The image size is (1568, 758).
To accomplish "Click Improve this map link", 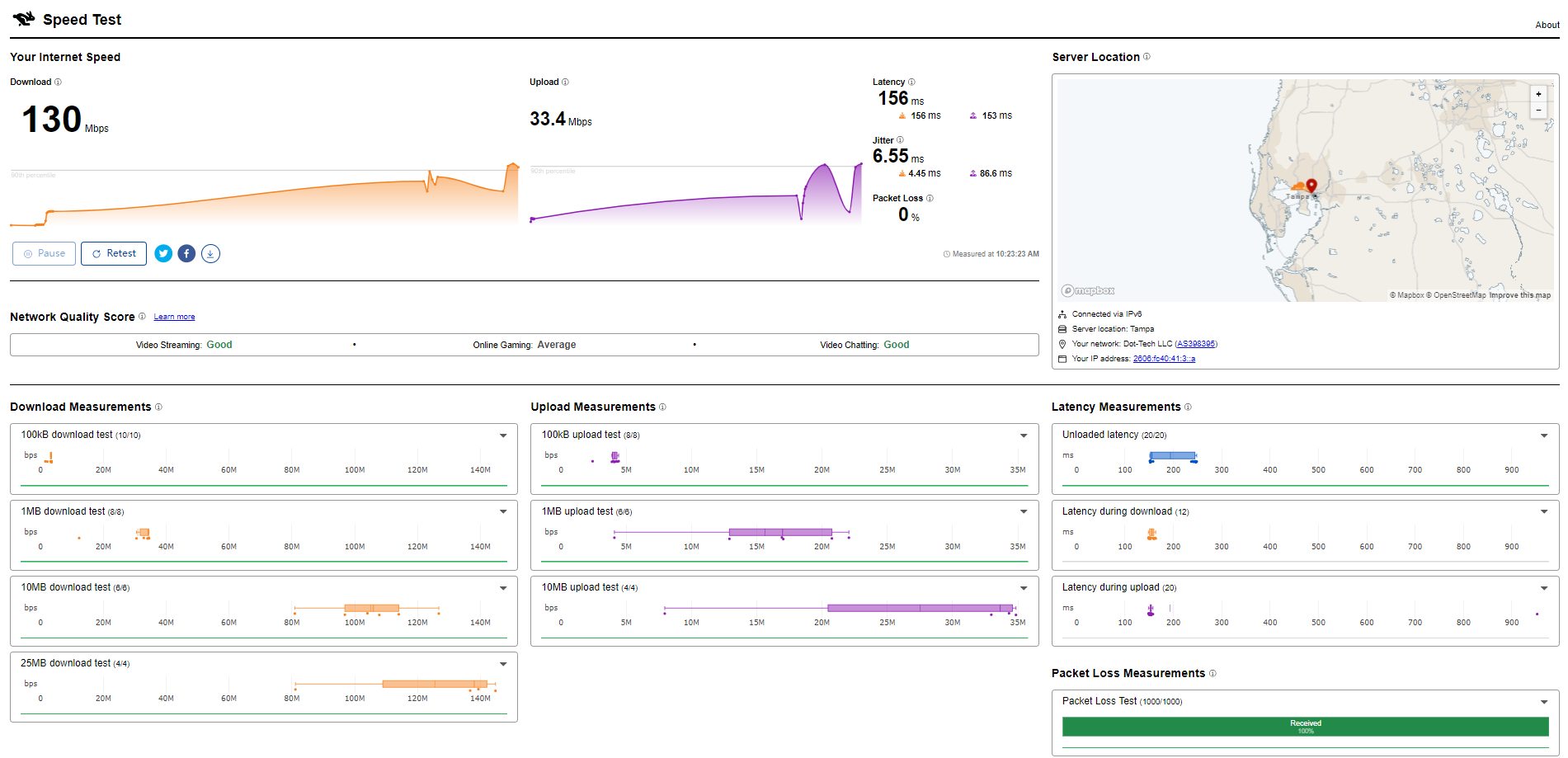I will (1519, 294).
